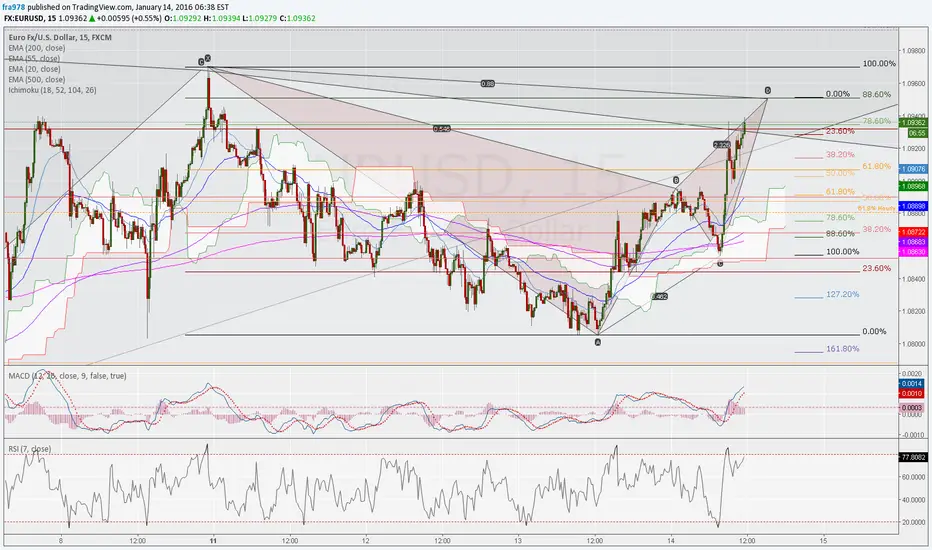
Task: Click the pink 0.0003 histogram value tag
Action: click(x=912, y=408)
